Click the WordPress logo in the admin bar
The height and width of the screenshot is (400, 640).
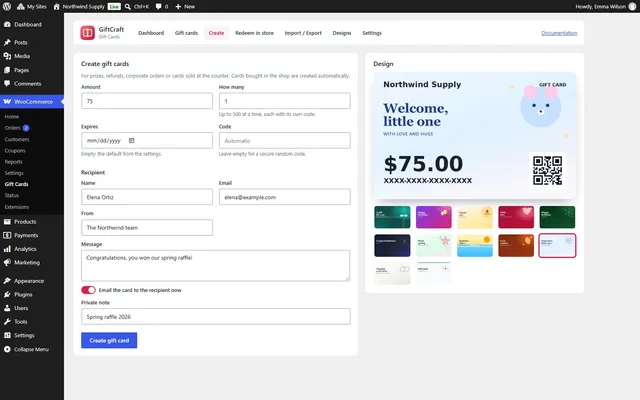(7, 7)
